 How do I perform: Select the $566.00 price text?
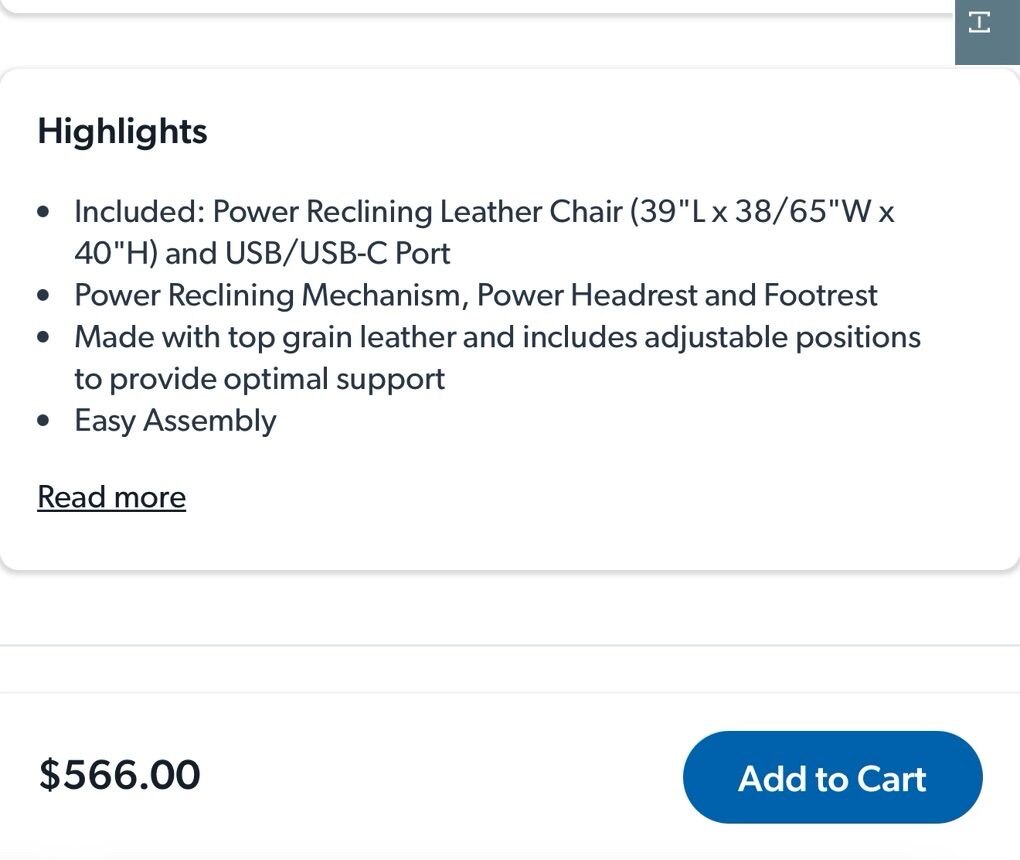pos(120,775)
